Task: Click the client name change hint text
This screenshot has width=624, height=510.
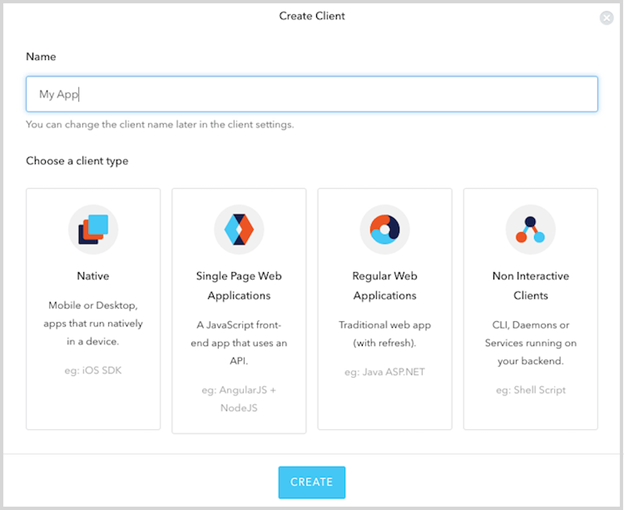Action: (x=160, y=125)
